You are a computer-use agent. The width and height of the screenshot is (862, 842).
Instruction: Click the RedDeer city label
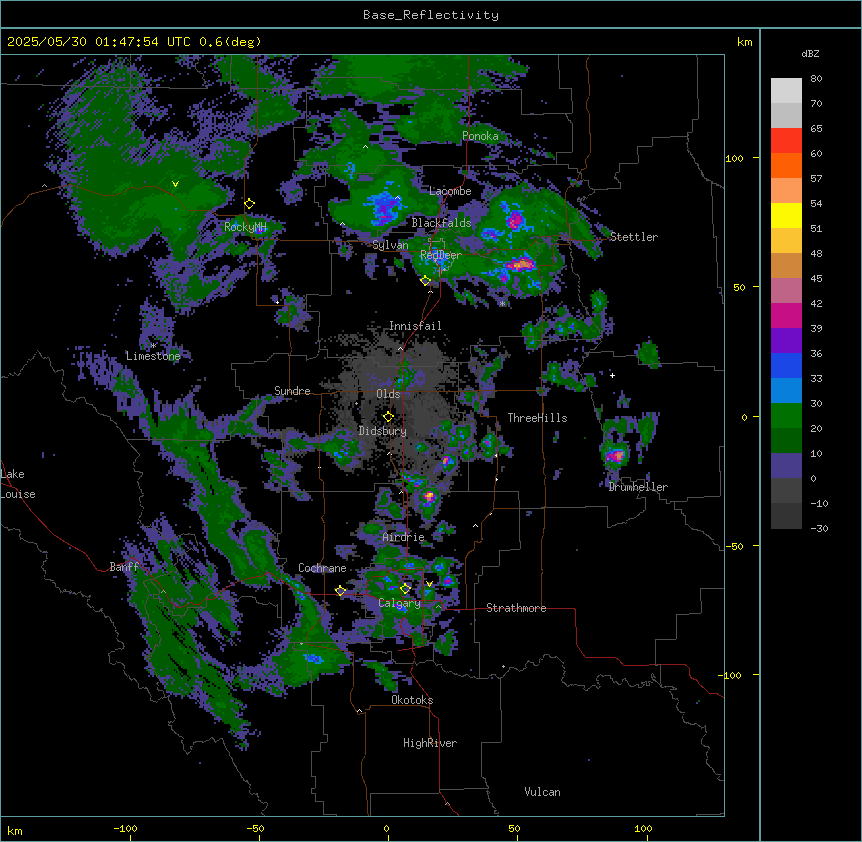click(441, 255)
